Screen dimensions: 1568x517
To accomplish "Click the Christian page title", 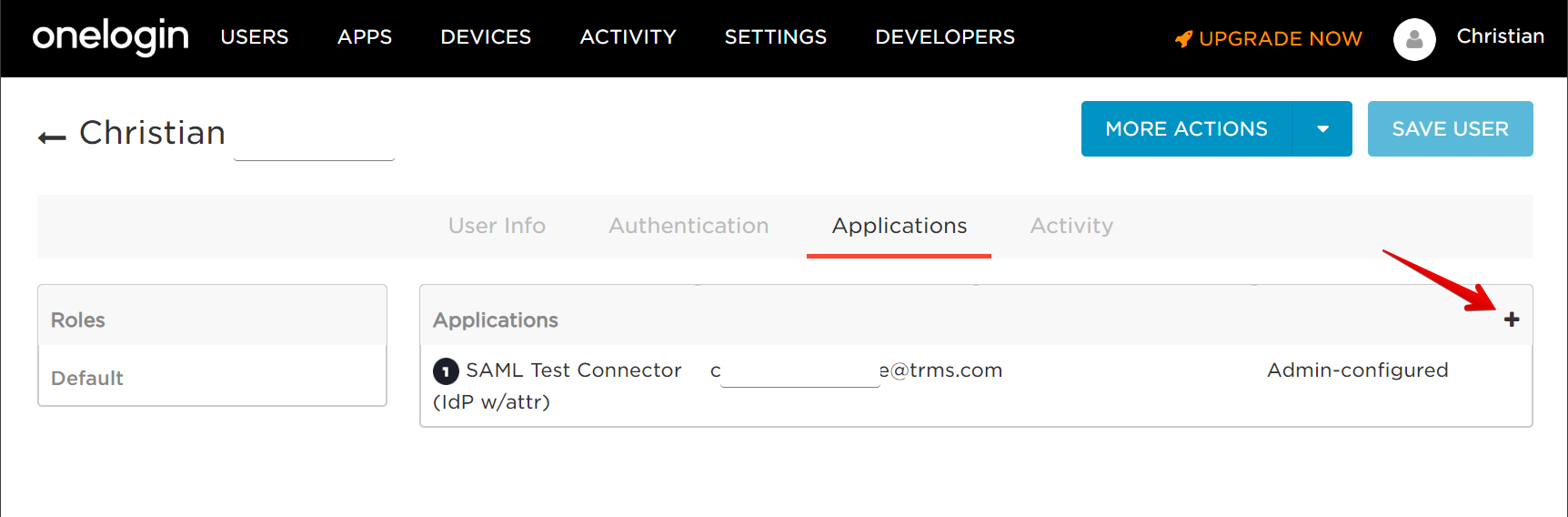I will click(x=153, y=133).
